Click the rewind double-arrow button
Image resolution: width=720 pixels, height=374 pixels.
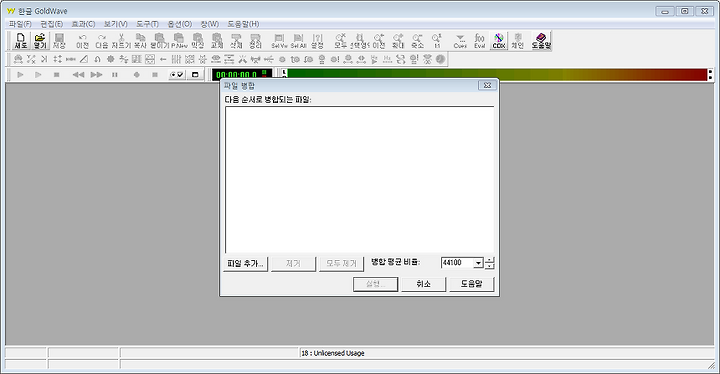(78, 74)
